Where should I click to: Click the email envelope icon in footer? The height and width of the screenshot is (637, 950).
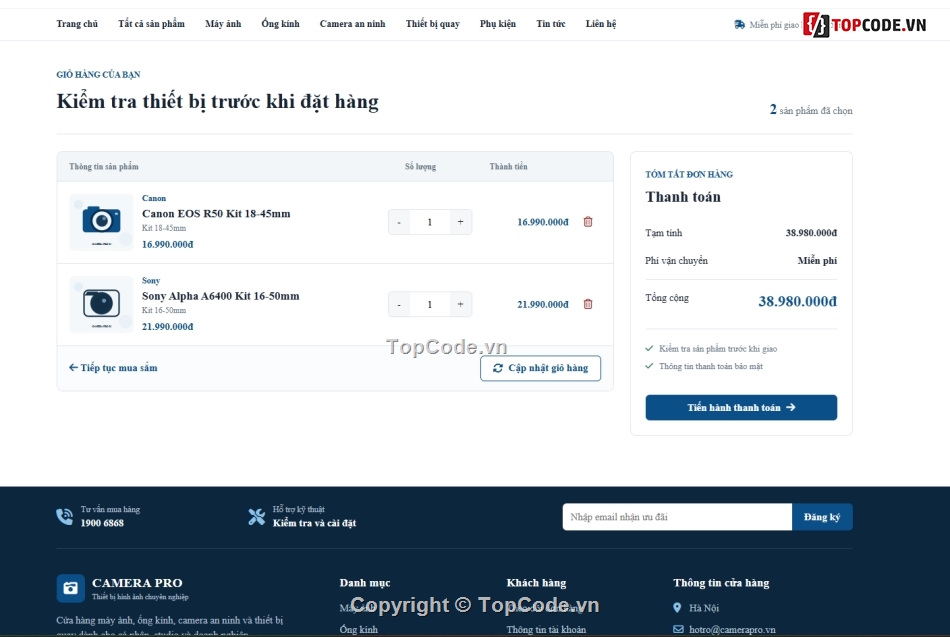(678, 629)
